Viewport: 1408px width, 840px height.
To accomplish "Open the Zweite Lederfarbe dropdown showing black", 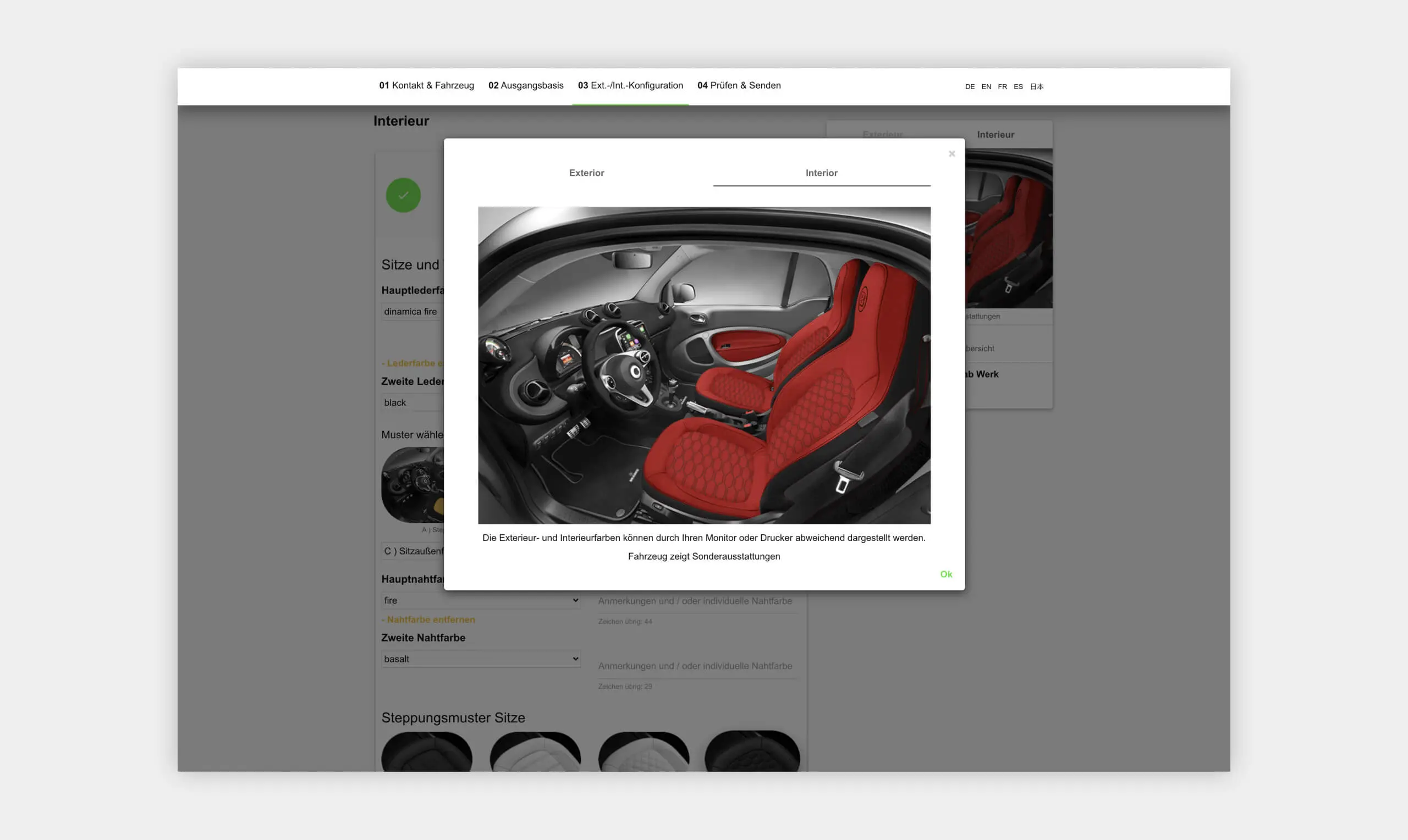I will point(412,402).
